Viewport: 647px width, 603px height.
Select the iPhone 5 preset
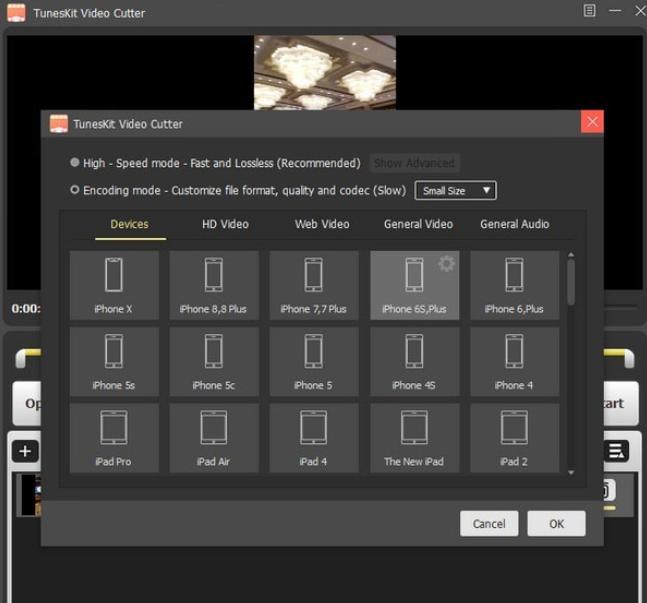pos(314,362)
